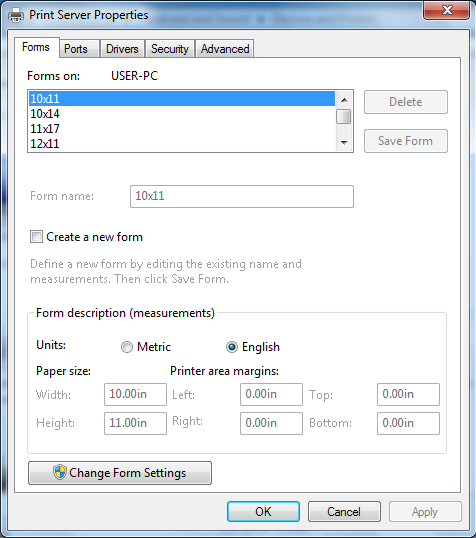
Task: Click the Change Form Settings button
Action: pyautogui.click(x=120, y=473)
